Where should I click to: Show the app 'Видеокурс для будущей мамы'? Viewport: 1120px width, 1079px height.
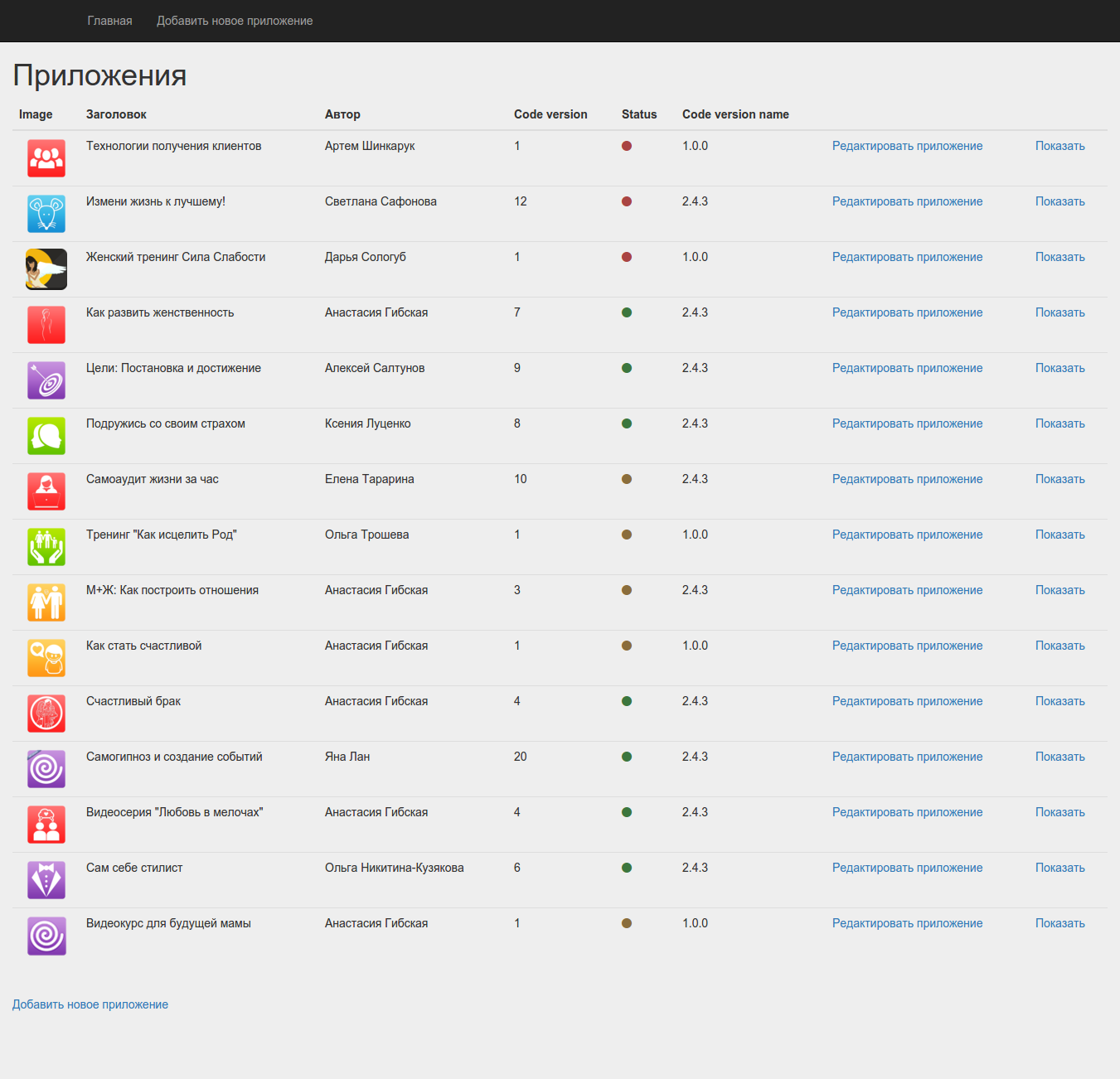[1059, 923]
